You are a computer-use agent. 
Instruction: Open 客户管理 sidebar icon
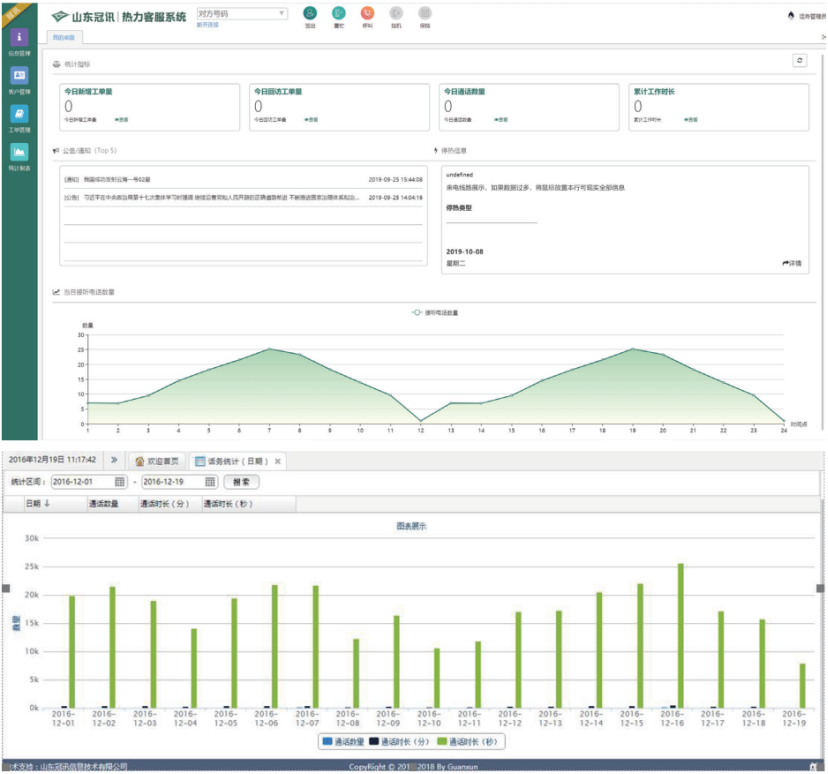pyautogui.click(x=19, y=75)
